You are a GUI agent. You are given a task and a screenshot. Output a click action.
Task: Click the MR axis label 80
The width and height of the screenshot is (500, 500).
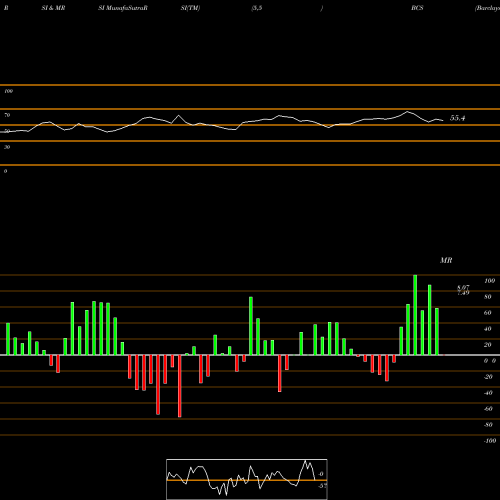click(x=488, y=297)
